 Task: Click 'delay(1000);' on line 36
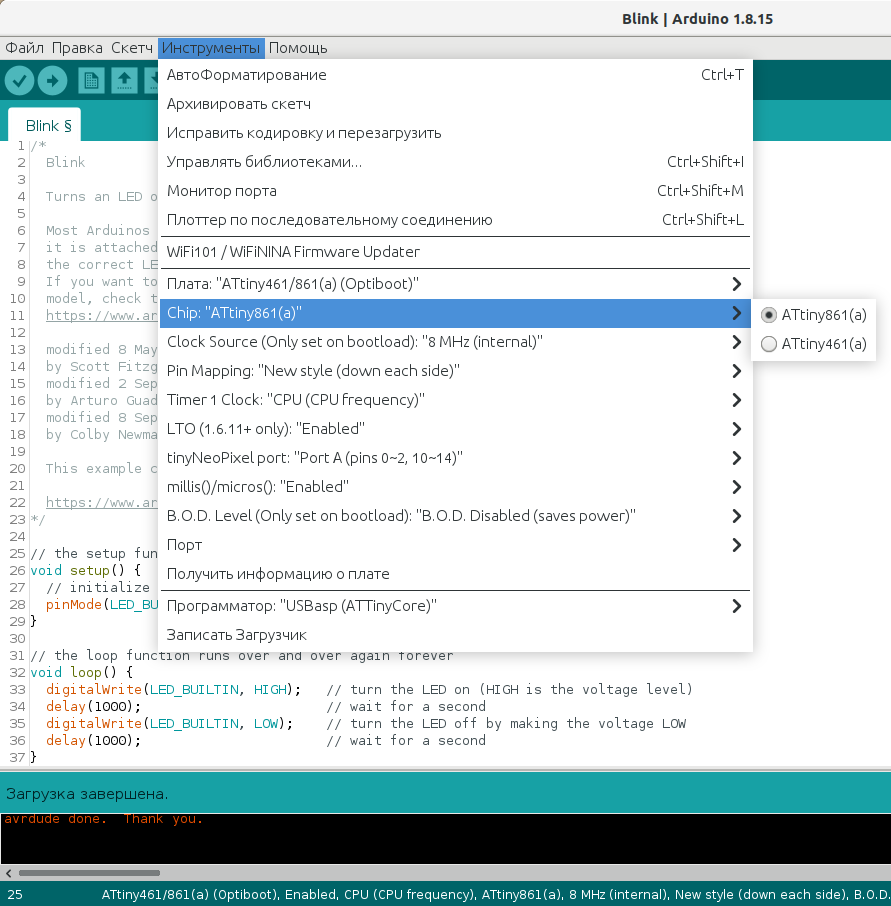94,741
